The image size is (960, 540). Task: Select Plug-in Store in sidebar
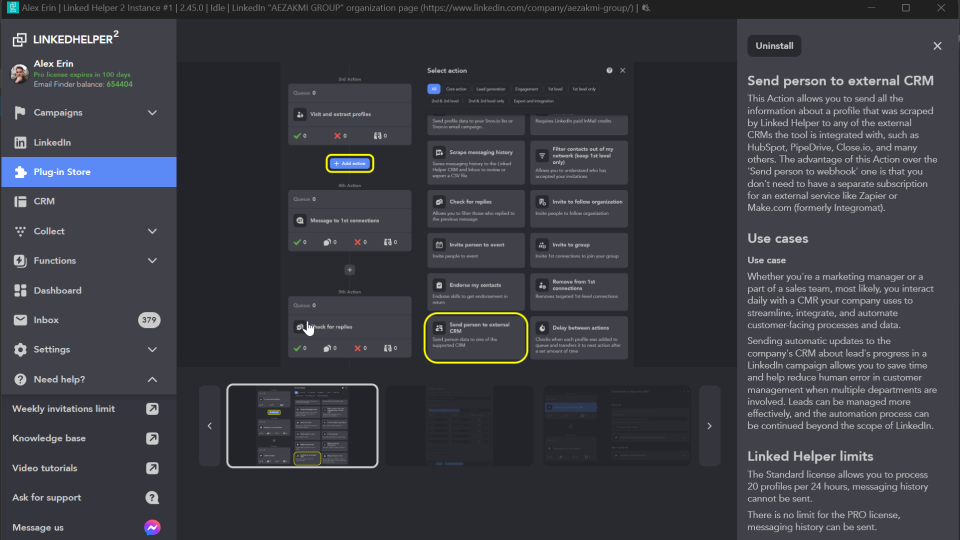[x=88, y=172]
